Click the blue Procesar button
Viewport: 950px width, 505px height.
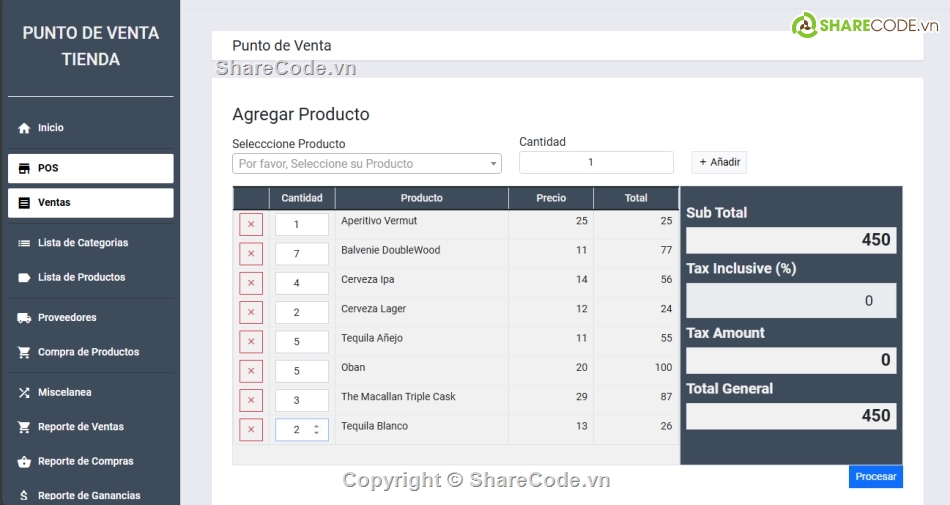click(875, 477)
